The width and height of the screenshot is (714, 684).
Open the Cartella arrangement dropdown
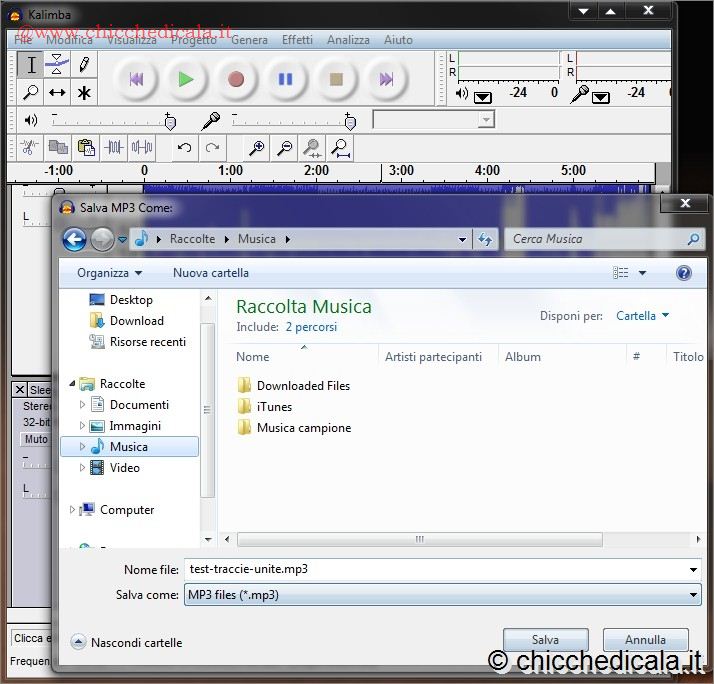tap(642, 316)
